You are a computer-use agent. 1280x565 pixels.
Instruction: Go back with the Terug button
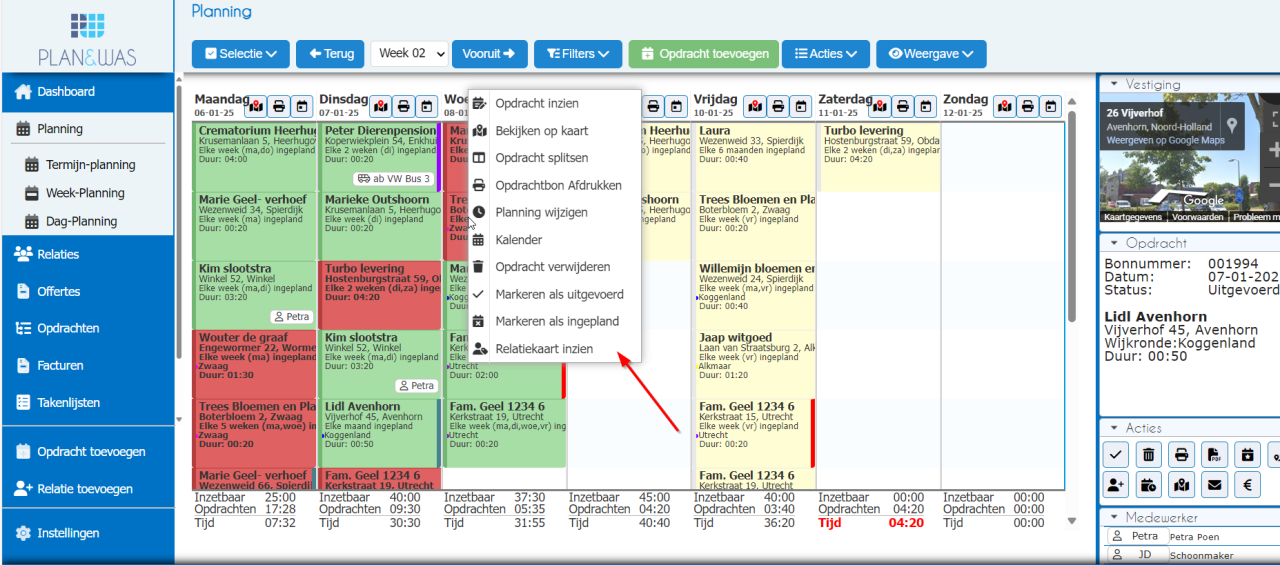point(330,54)
